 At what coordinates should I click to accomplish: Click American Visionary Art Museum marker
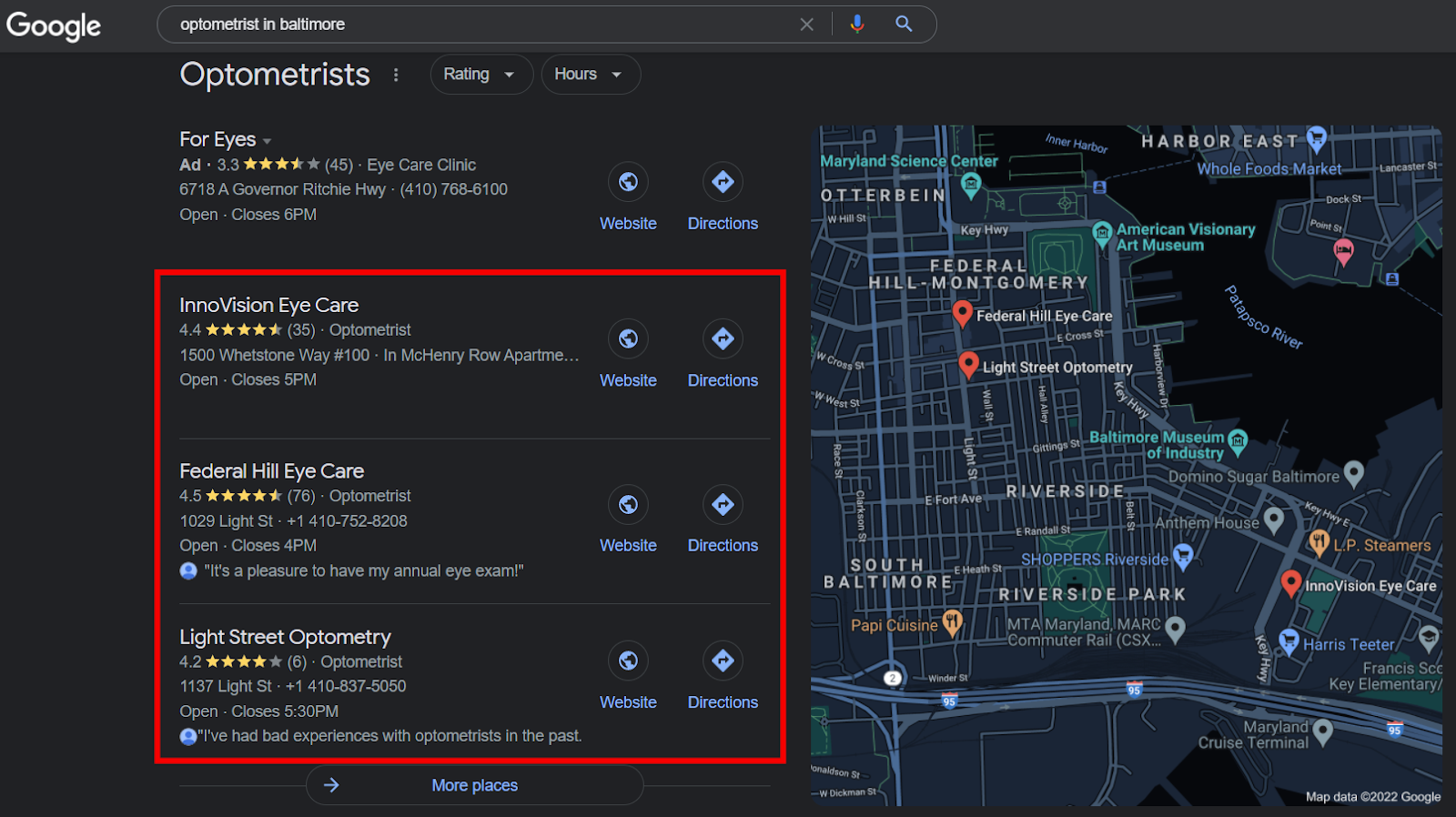tap(1102, 233)
